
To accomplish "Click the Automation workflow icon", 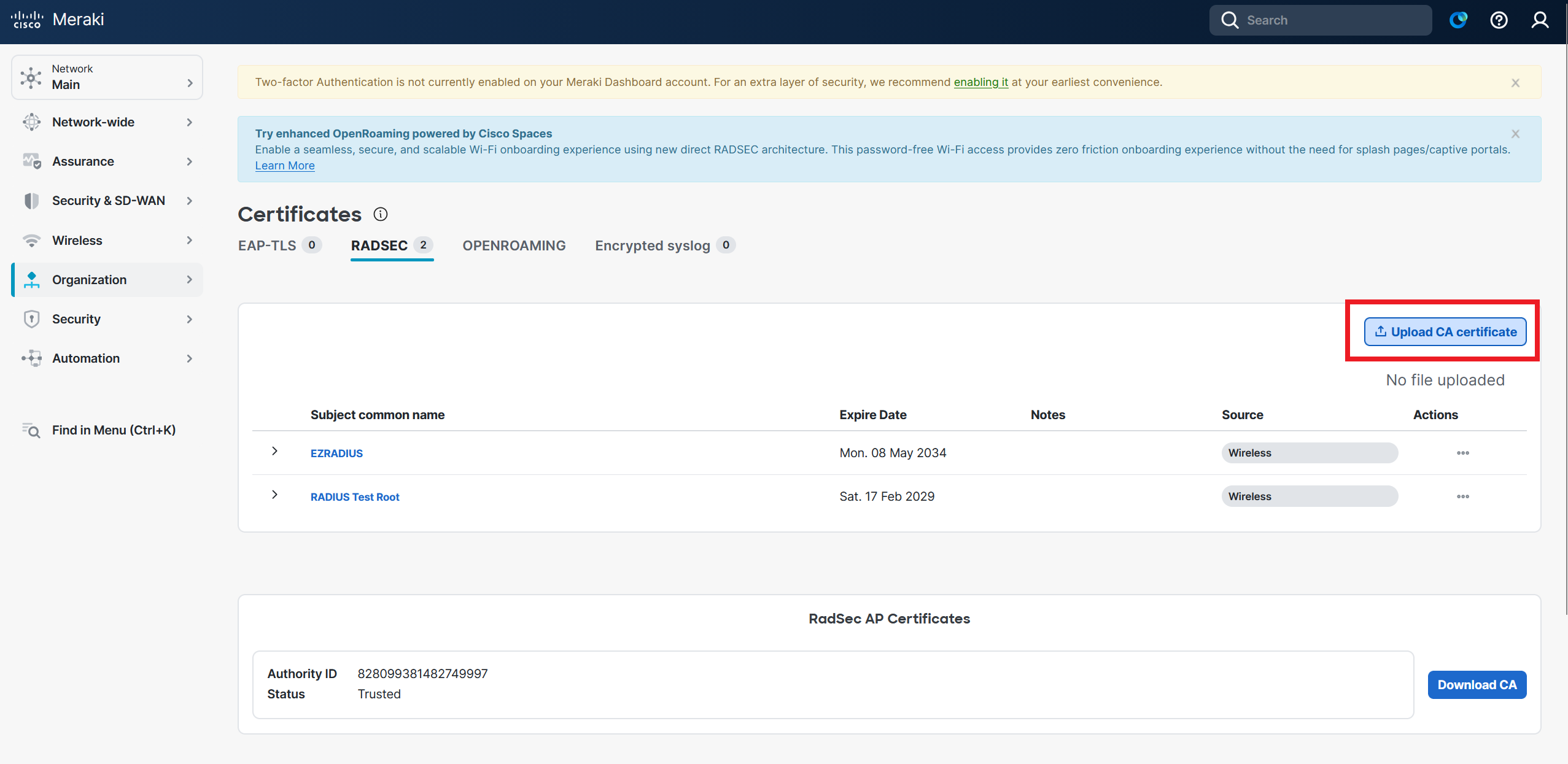I will [x=31, y=358].
